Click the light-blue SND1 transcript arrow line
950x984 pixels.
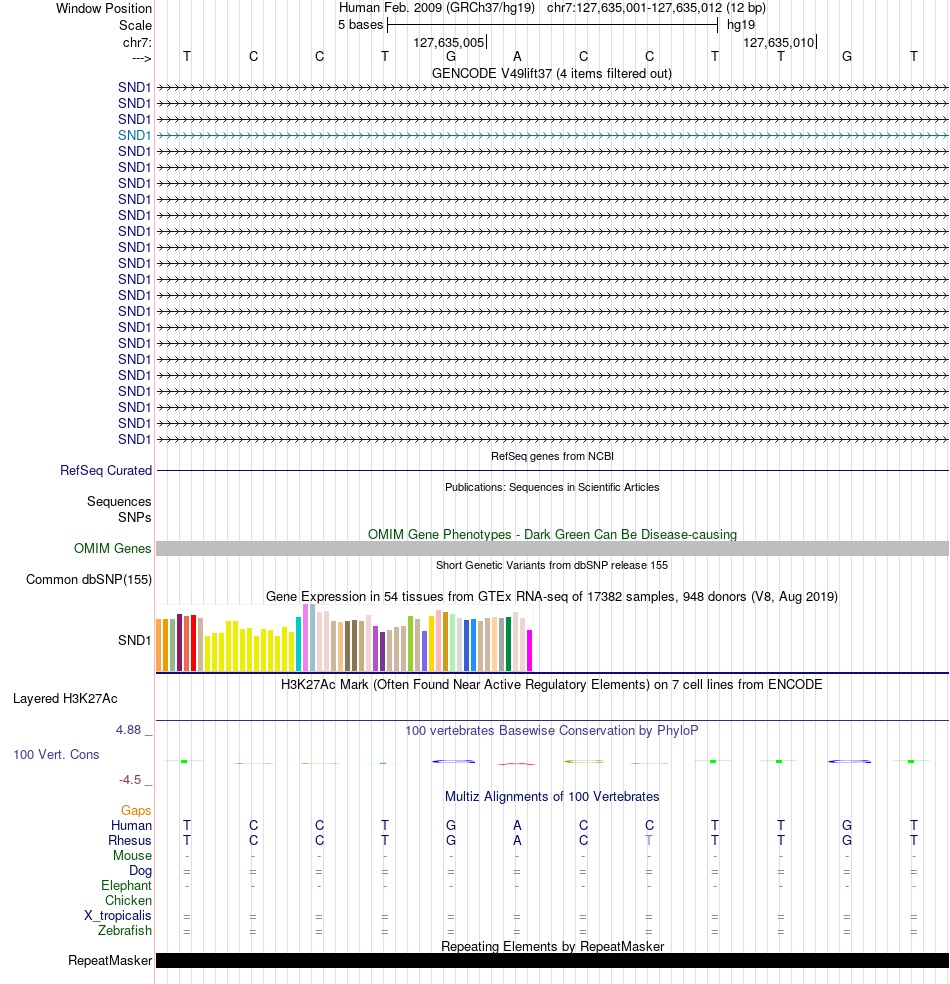pyautogui.click(x=552, y=136)
